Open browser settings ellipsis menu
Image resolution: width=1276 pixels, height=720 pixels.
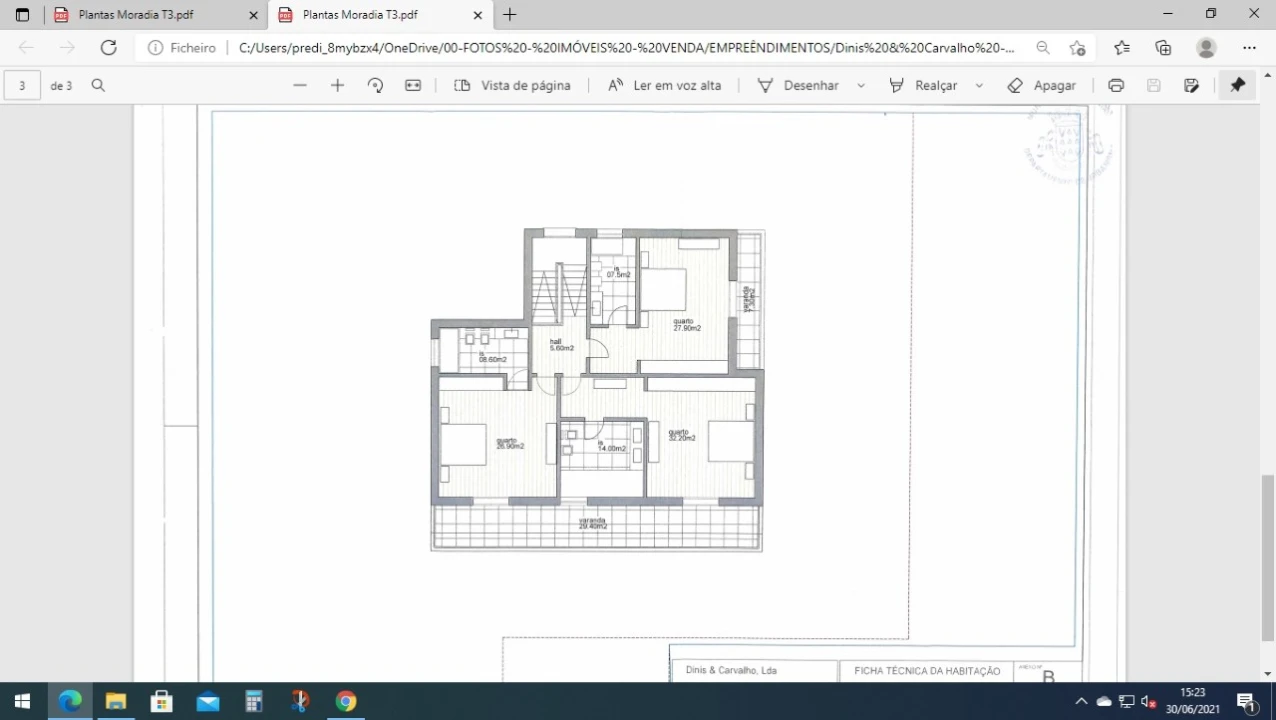pos(1249,47)
